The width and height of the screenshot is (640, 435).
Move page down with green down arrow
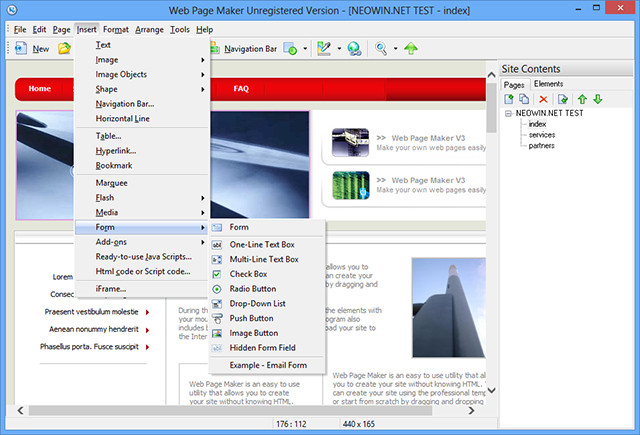(x=597, y=99)
